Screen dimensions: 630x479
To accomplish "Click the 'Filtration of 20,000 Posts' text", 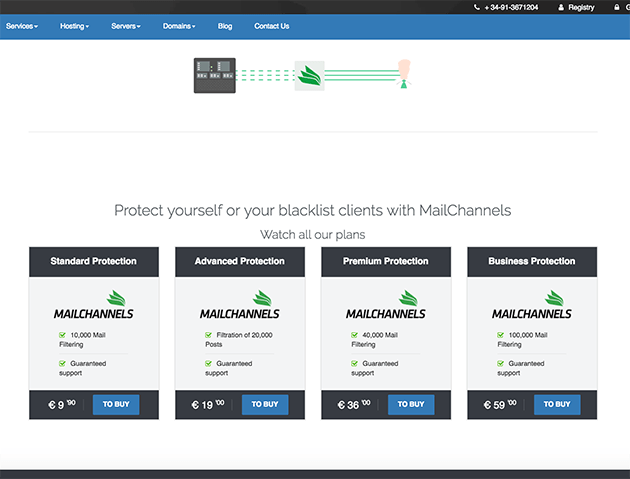I will [x=239, y=340].
